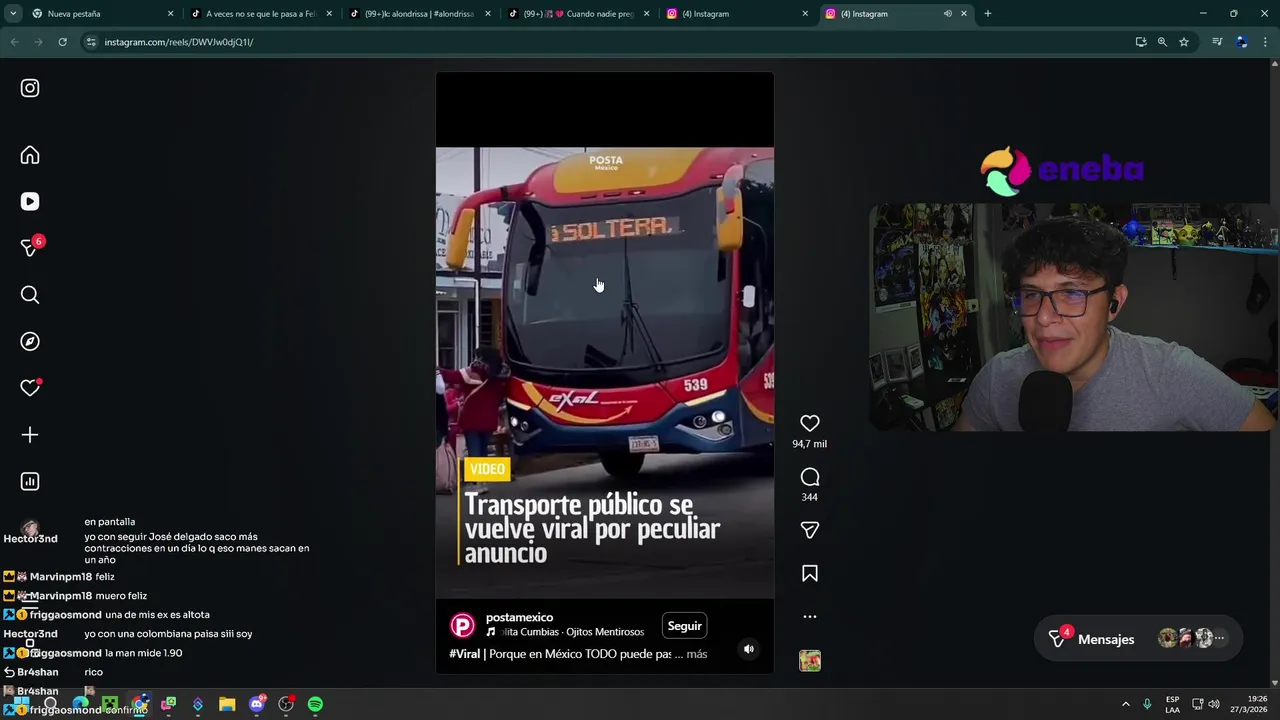This screenshot has height=720, width=1280.
Task: Click the #Viral hashtag
Action: point(465,654)
